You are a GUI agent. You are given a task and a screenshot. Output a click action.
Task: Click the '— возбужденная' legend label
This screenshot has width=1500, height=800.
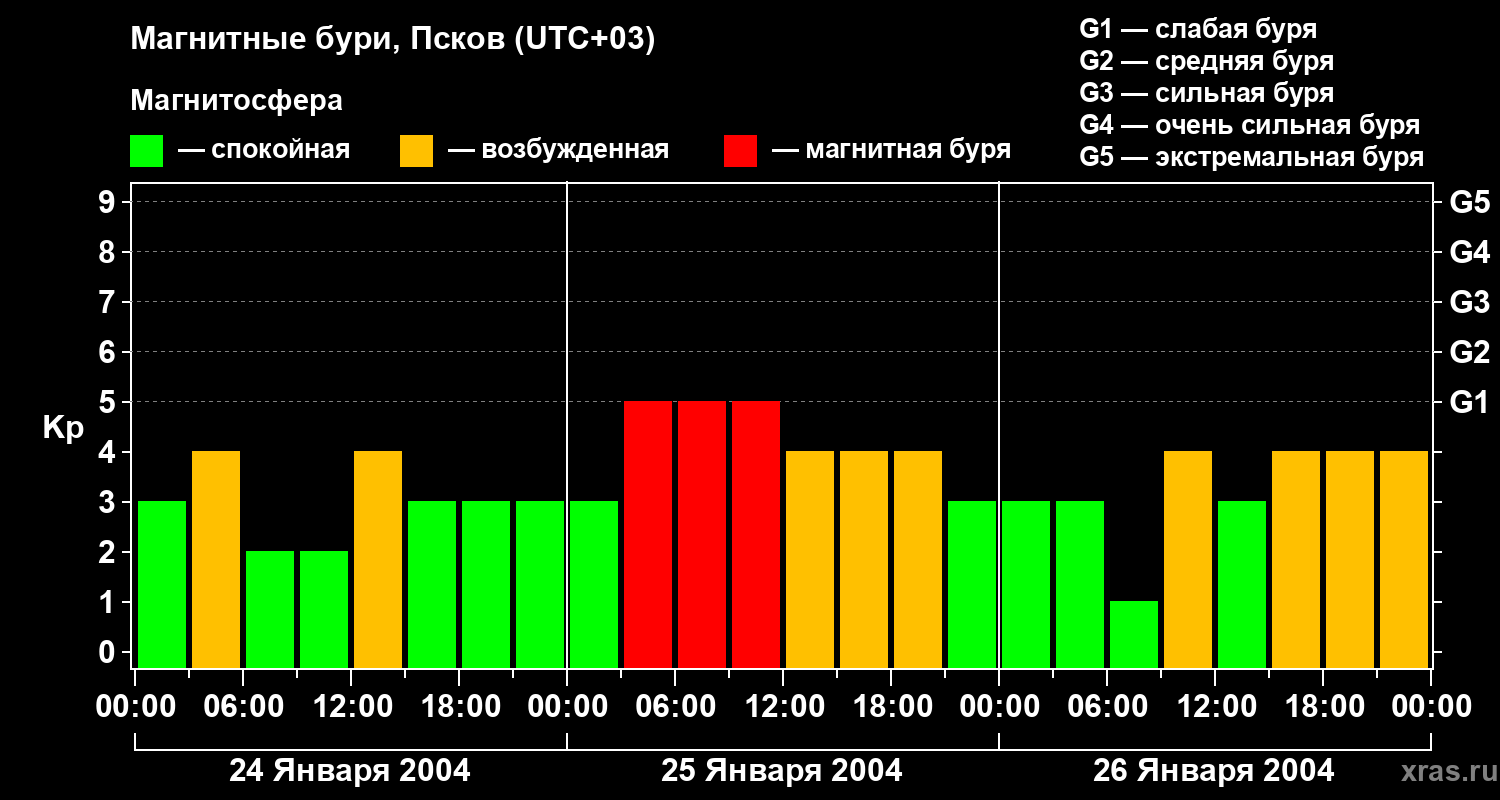[558, 150]
